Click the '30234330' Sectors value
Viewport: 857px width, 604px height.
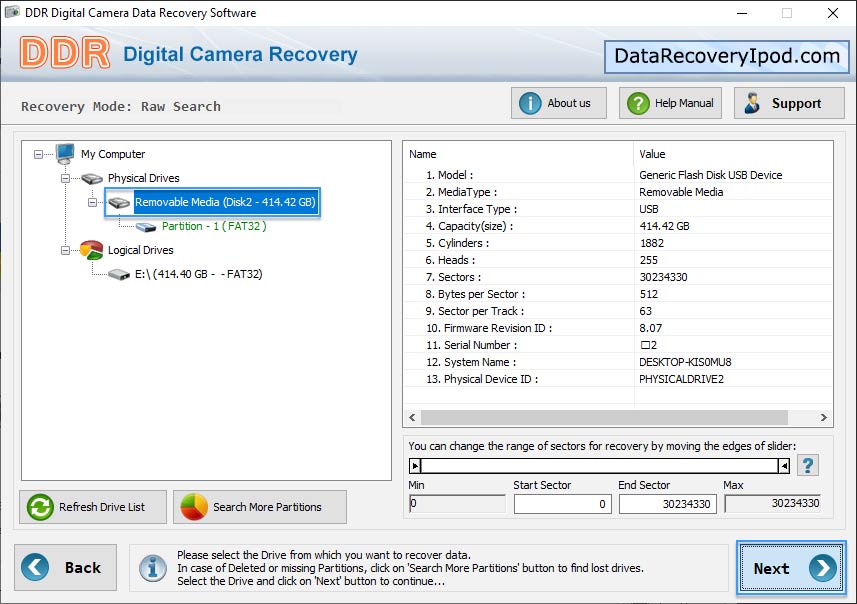coord(664,277)
